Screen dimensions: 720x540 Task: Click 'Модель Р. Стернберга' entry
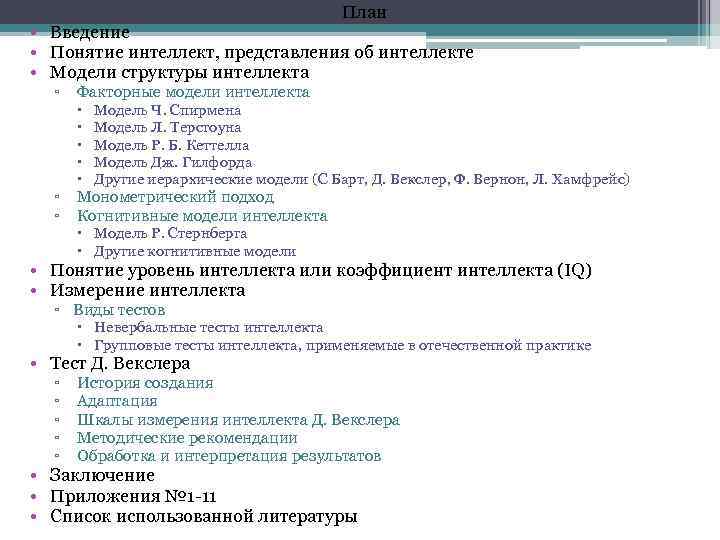[170, 233]
